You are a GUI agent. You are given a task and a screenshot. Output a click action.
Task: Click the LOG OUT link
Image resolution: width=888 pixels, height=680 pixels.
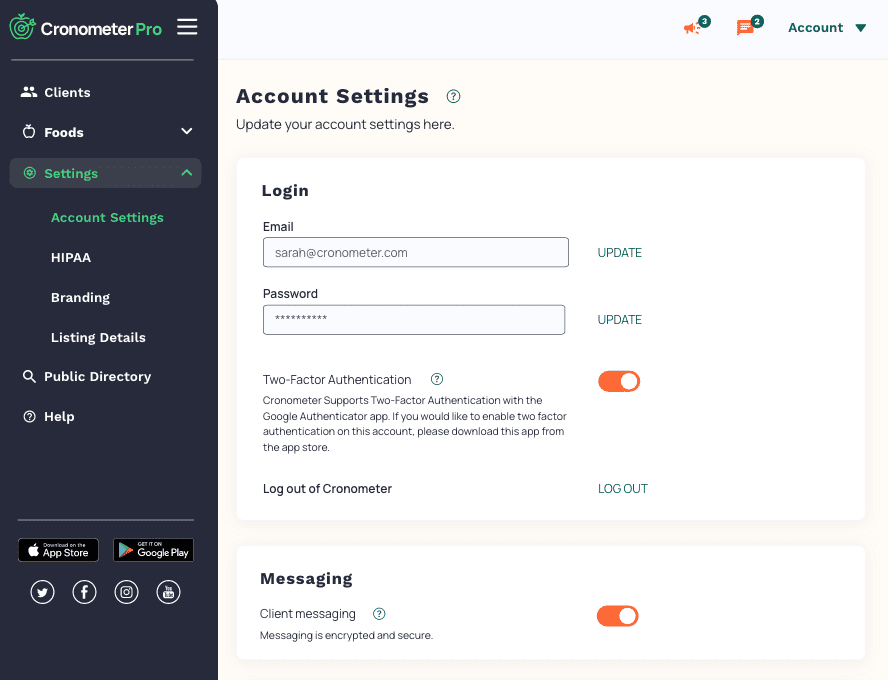(x=623, y=489)
